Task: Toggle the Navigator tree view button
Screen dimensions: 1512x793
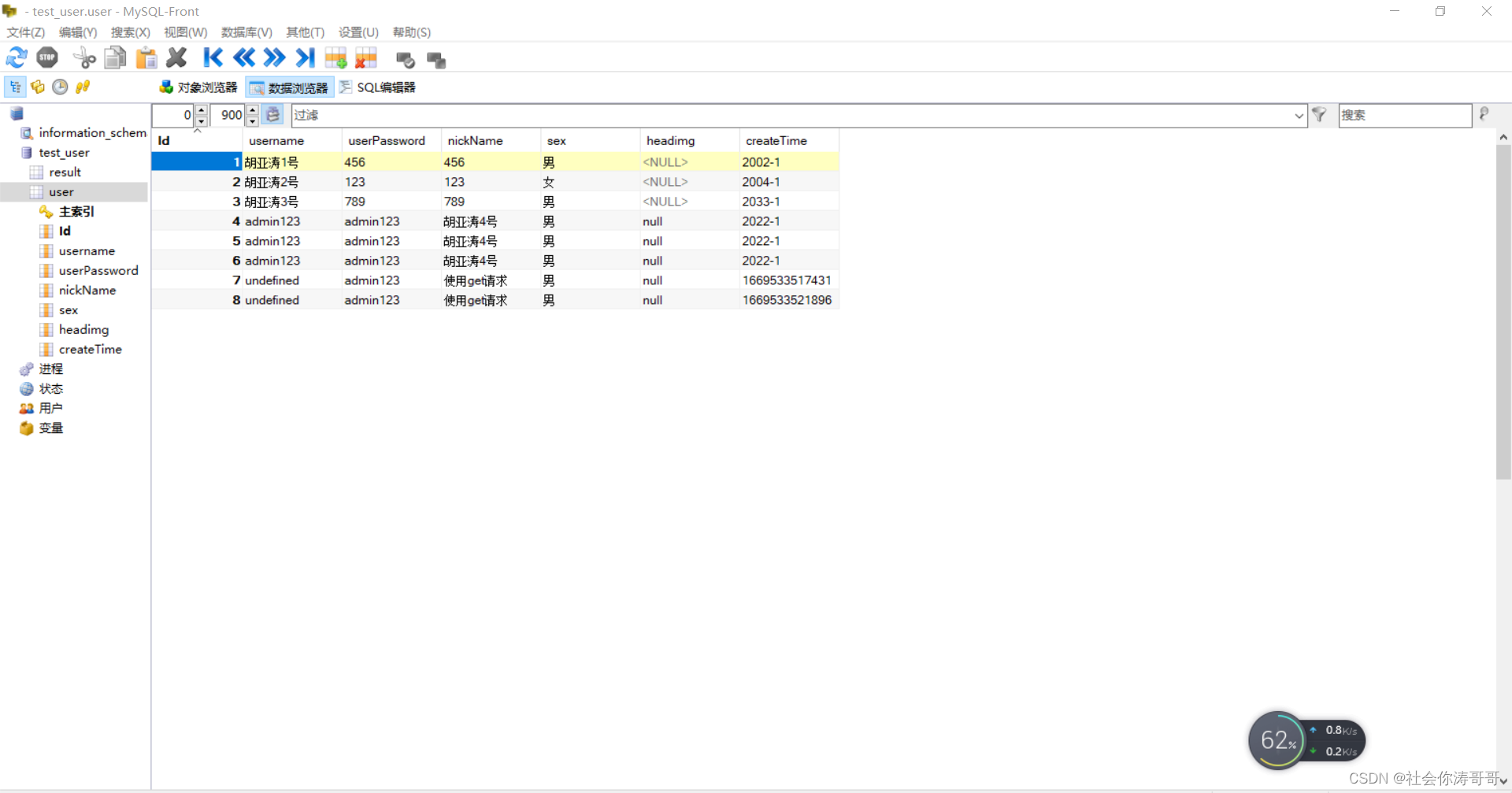Action: 16,87
